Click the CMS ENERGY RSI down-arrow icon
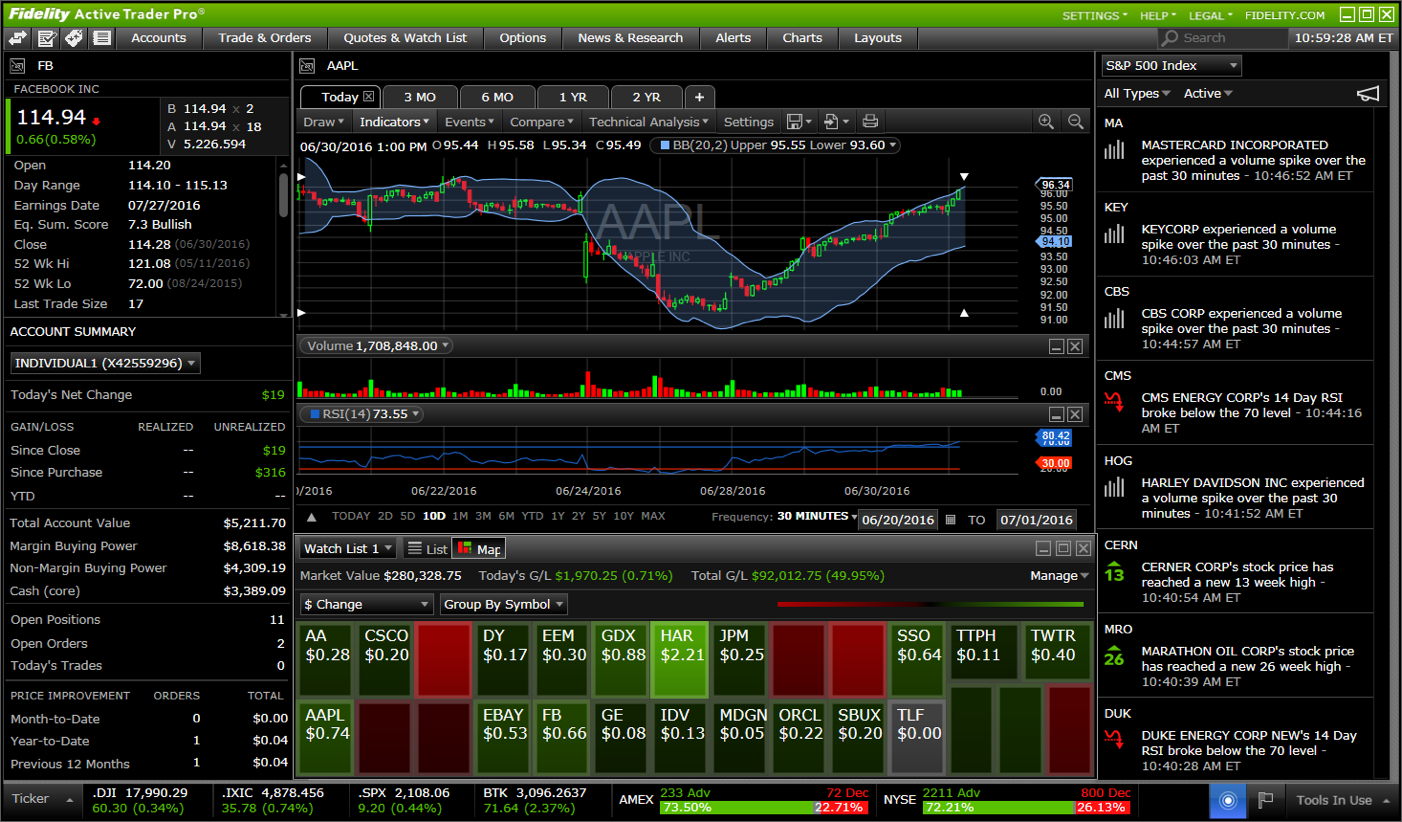 coord(1114,403)
